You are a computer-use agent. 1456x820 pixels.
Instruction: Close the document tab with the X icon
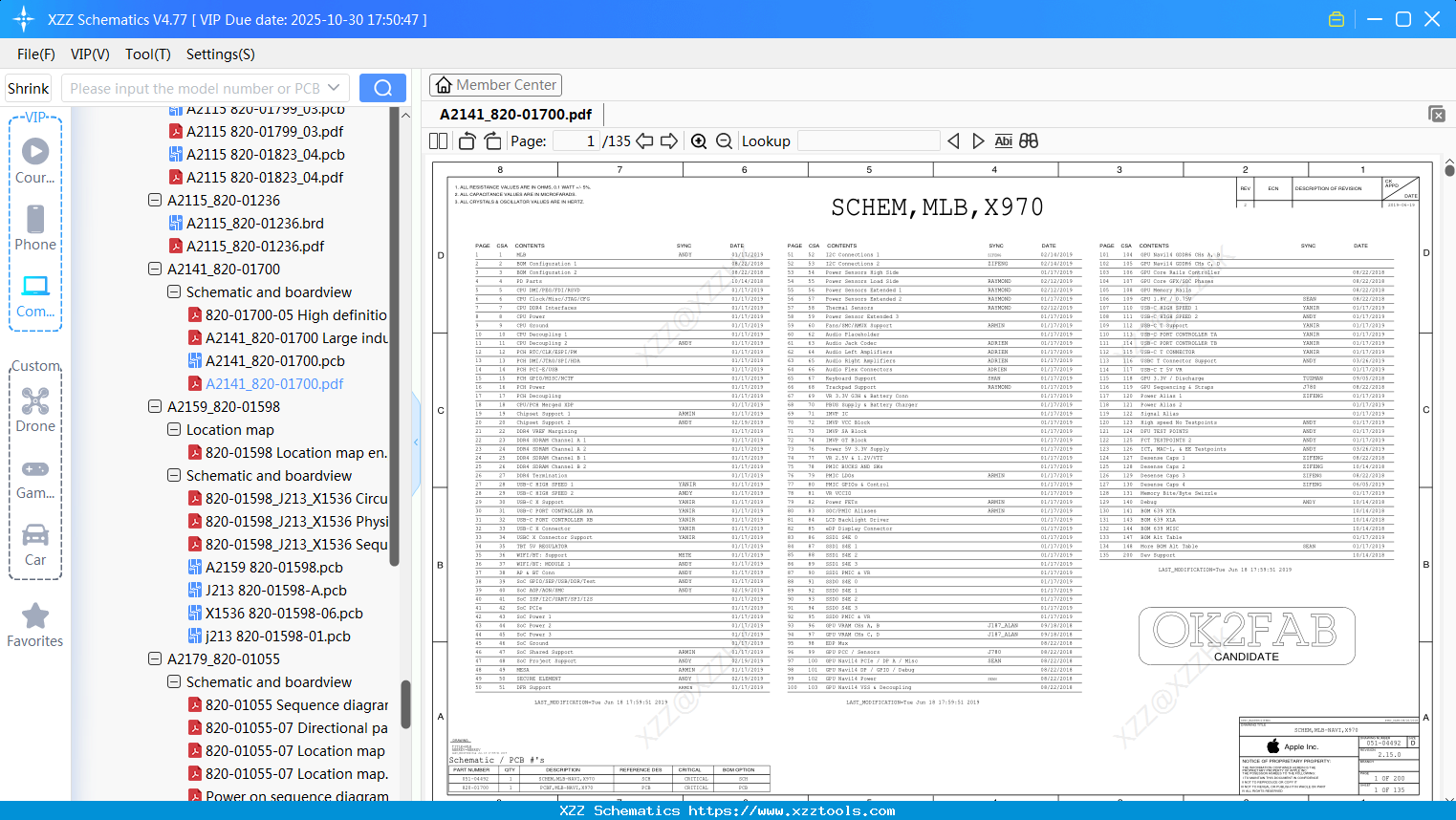[x=1437, y=115]
